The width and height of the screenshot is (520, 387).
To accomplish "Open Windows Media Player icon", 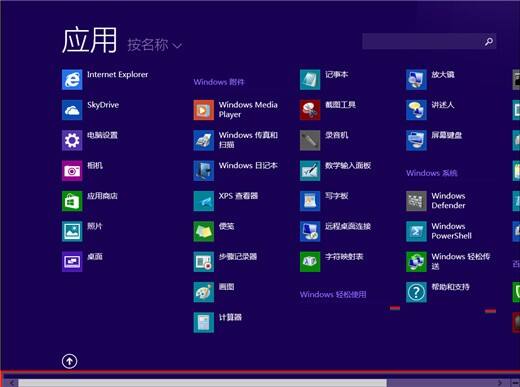I will click(x=204, y=110).
